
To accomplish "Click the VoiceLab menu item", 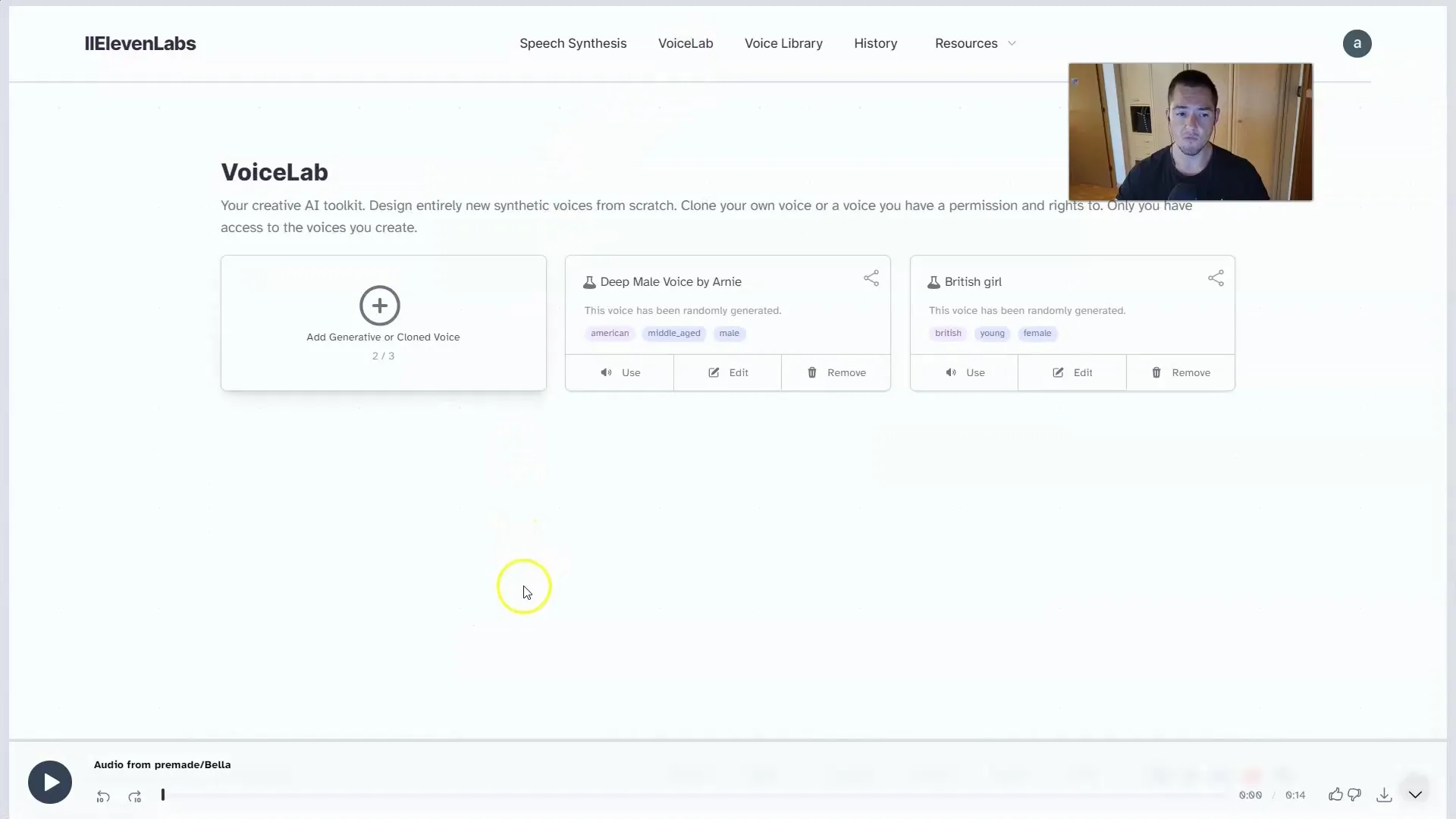I will click(x=685, y=43).
